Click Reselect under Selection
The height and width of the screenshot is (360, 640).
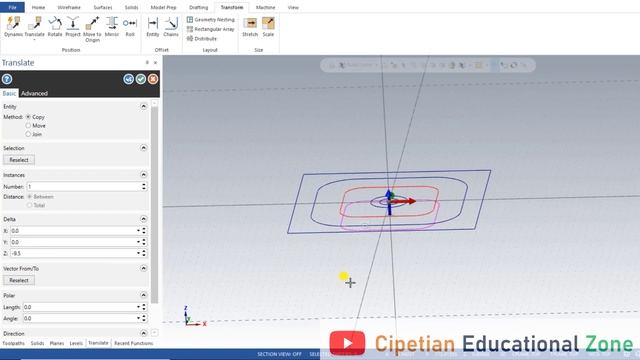[x=19, y=160]
